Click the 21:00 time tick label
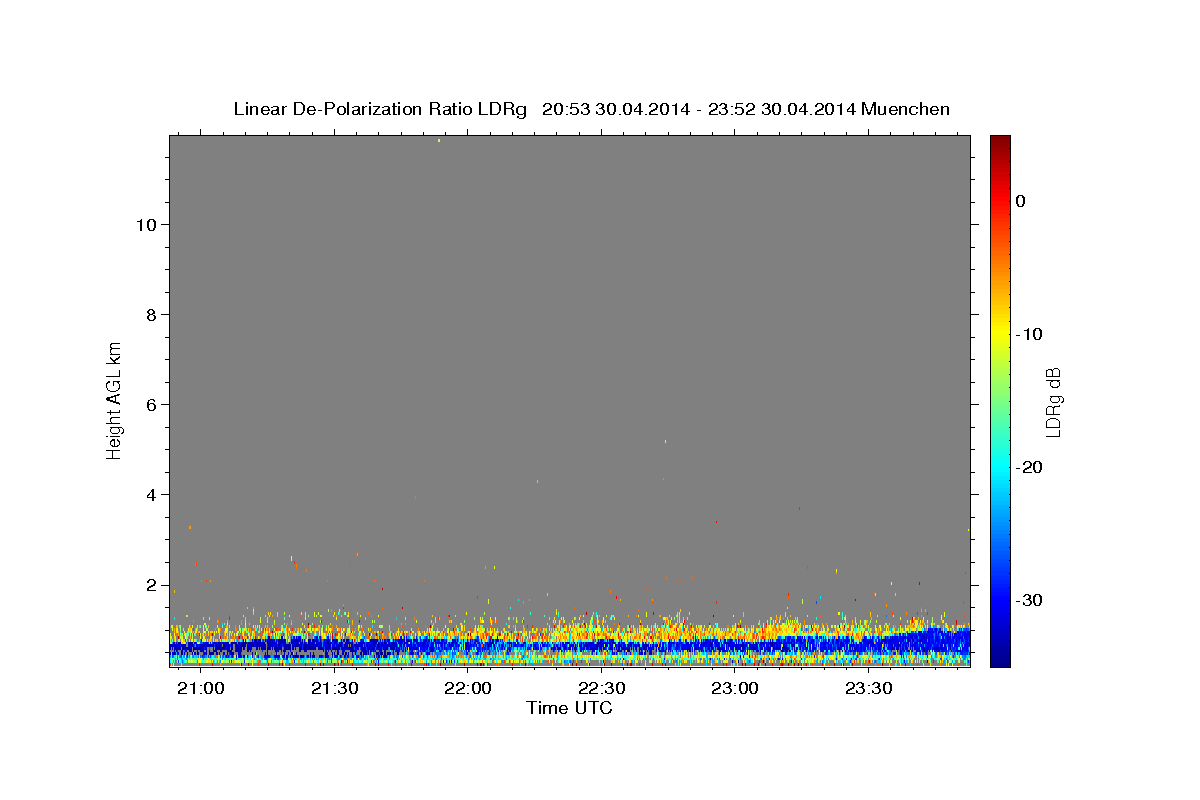The width and height of the screenshot is (1200, 800). click(201, 689)
